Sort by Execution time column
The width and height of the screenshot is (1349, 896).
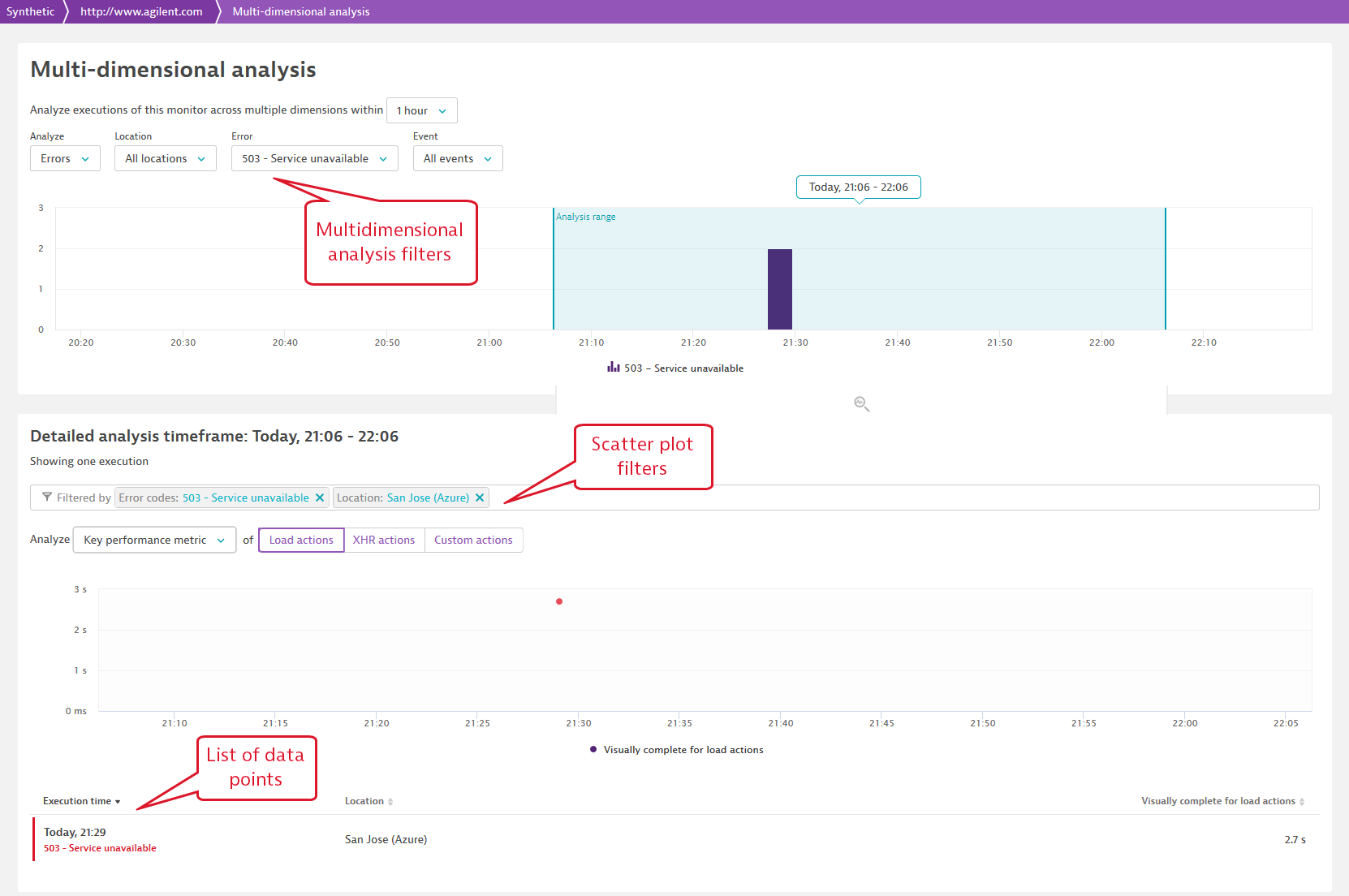[x=81, y=801]
